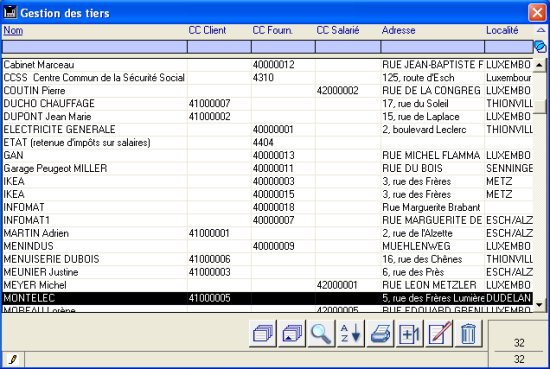
Task: Select the Cabinet Marceau row
Action: (x=268, y=65)
